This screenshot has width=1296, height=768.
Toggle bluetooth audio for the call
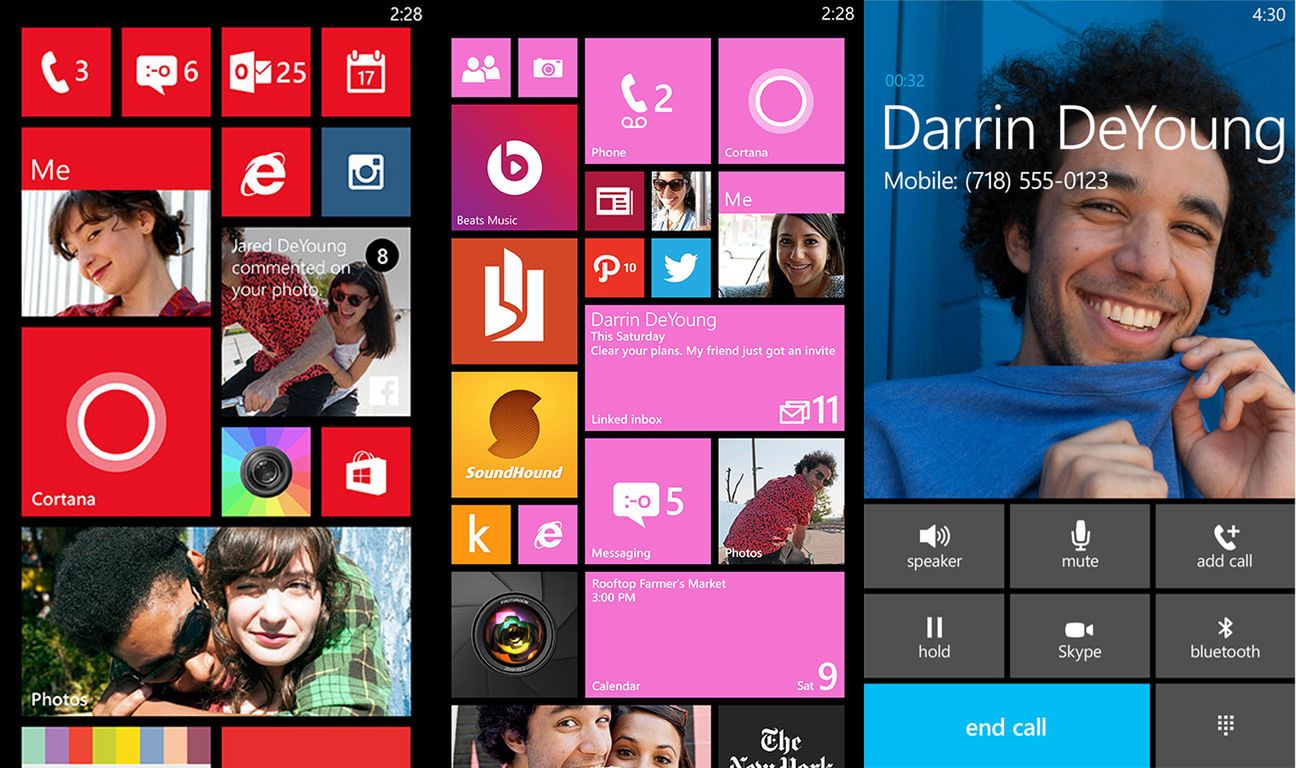1225,636
